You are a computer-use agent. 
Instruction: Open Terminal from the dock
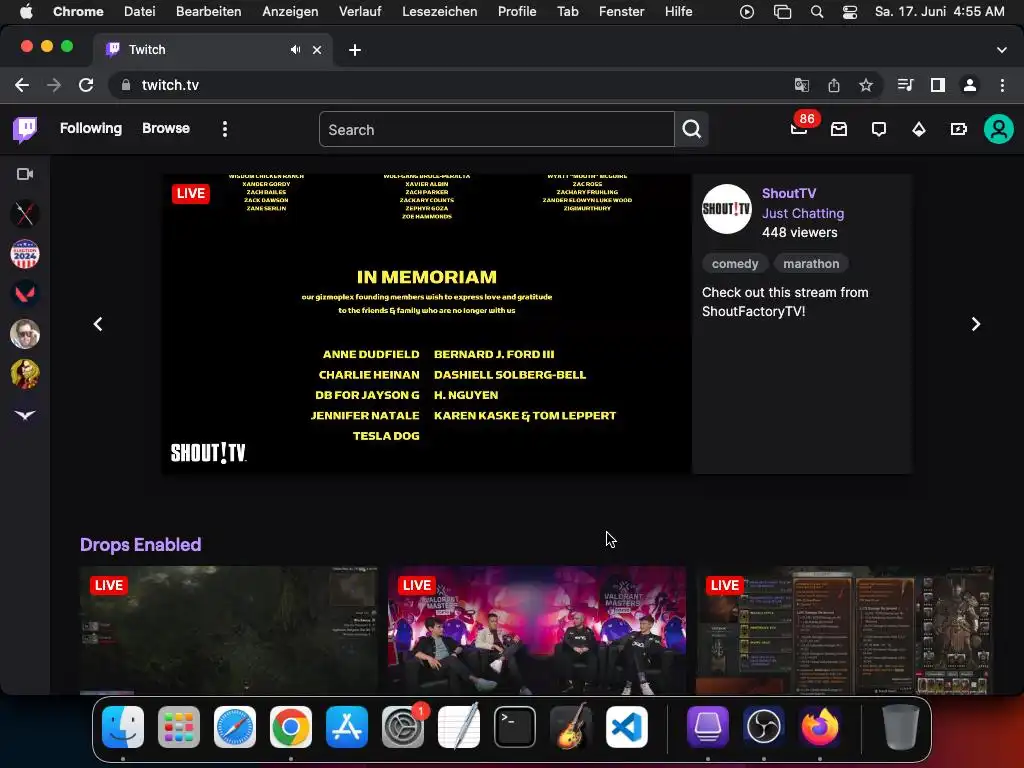[x=515, y=727]
